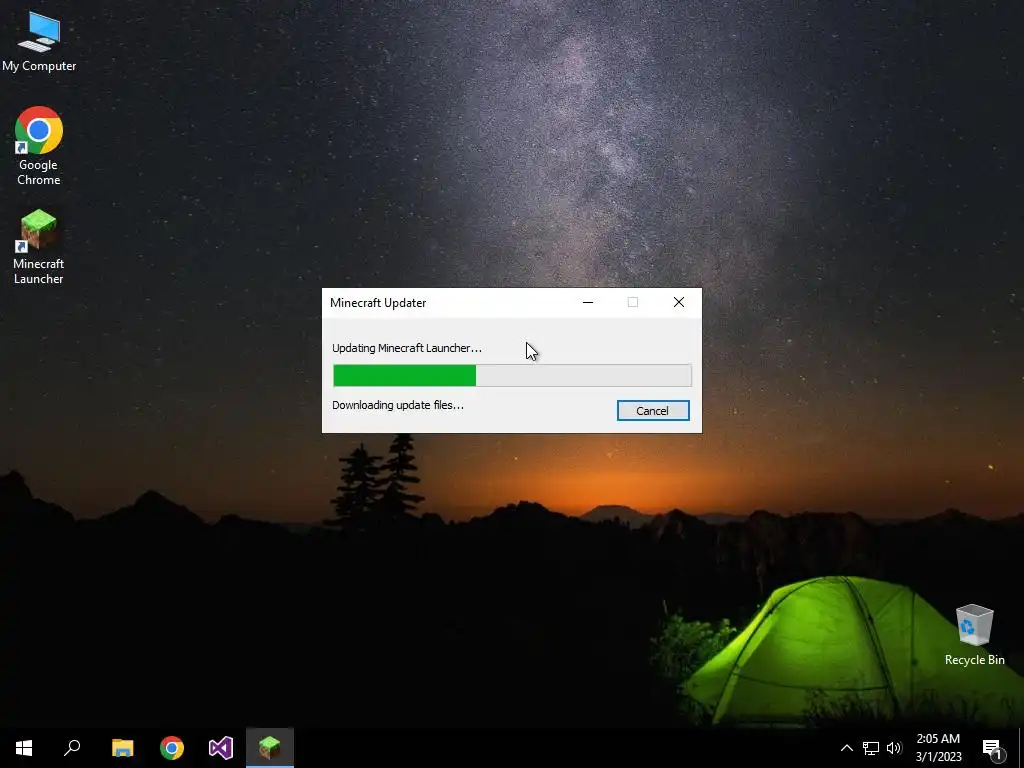The height and width of the screenshot is (768, 1024).
Task: Click the Minecraft Updater title bar text
Action: [378, 303]
